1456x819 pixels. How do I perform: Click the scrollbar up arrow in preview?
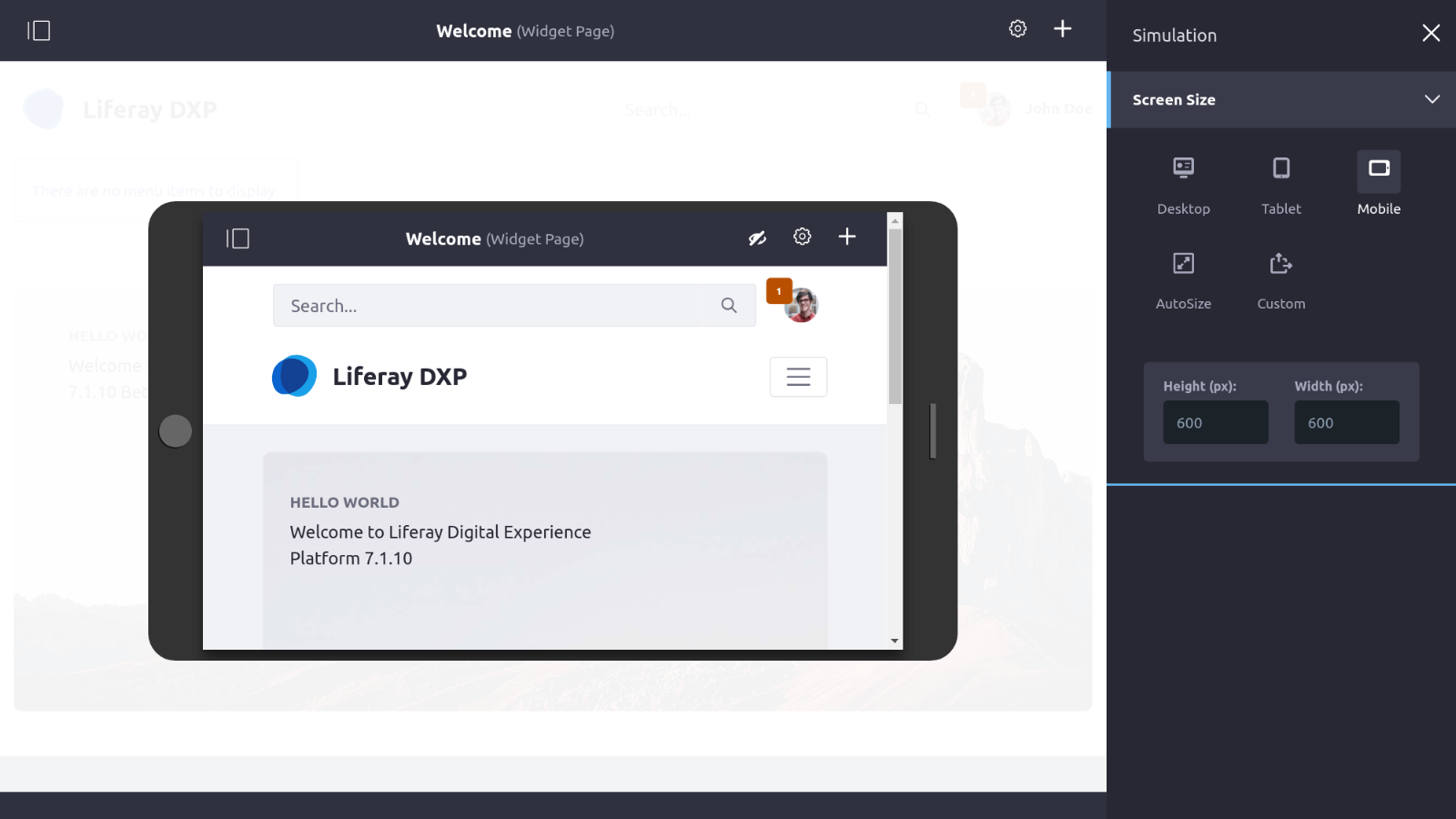coord(895,220)
